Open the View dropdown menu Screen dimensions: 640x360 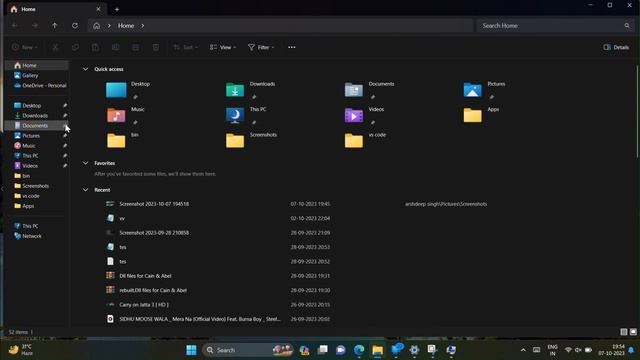(x=223, y=47)
